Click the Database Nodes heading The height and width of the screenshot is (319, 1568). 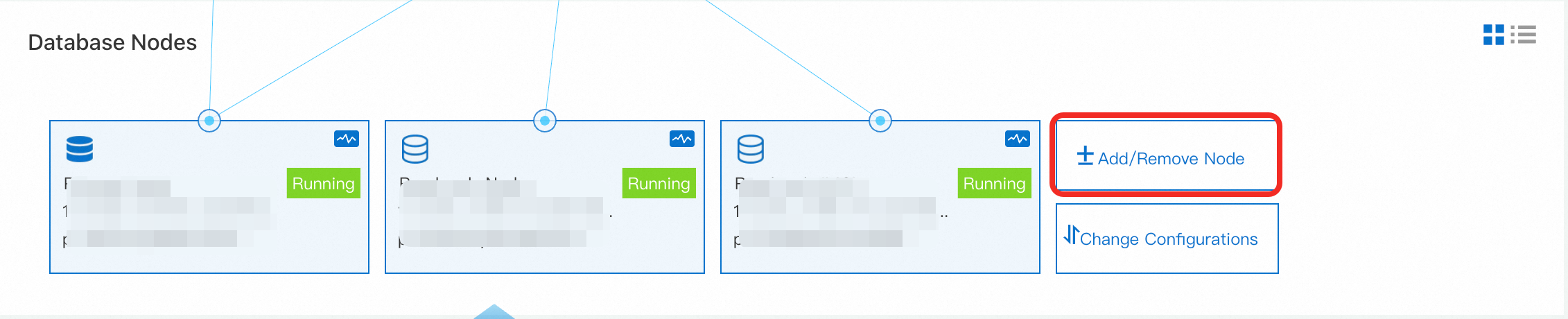112,42
